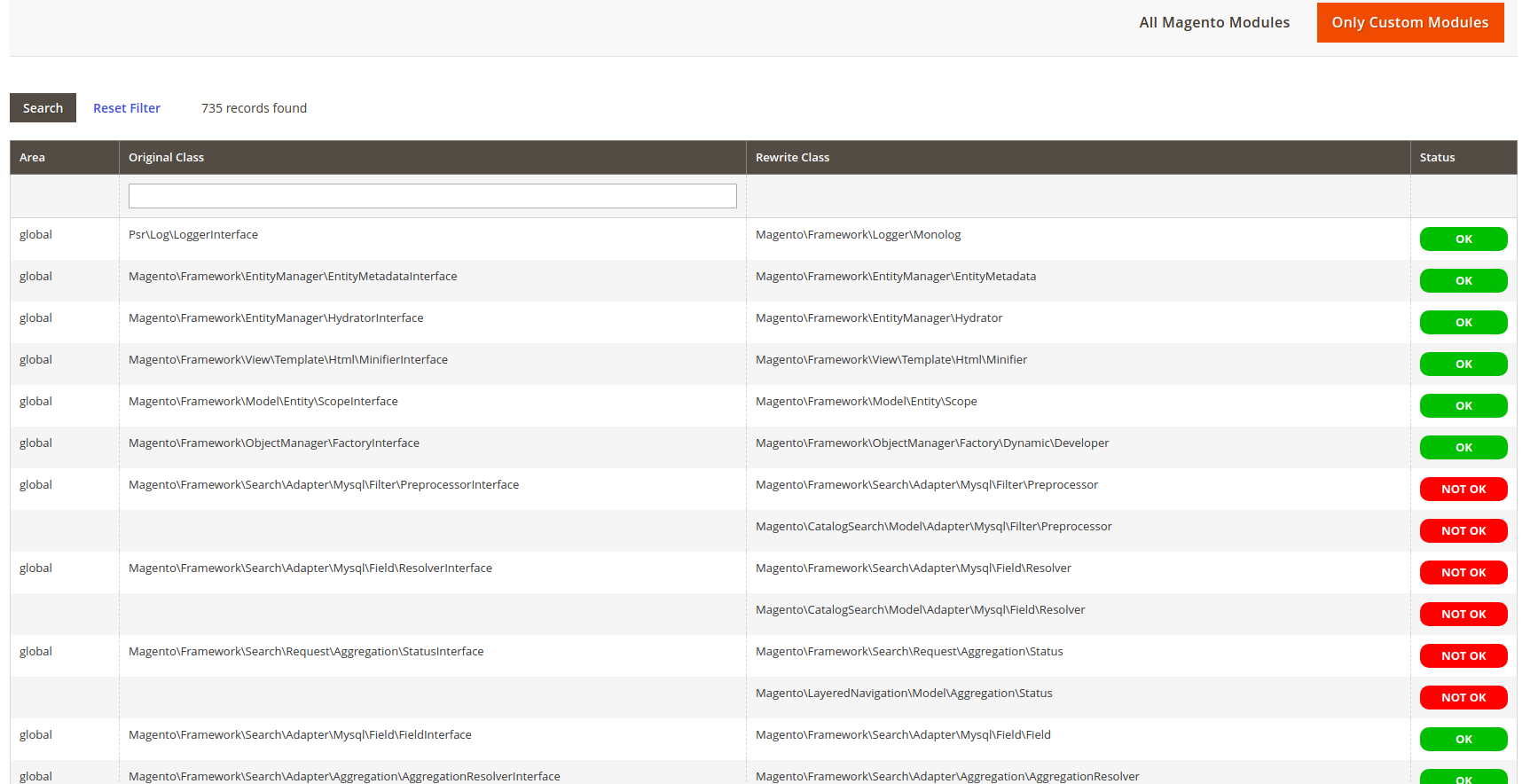This screenshot has width=1538, height=784.
Task: Click OK status for Logger\Monolog row
Action: [1463, 239]
